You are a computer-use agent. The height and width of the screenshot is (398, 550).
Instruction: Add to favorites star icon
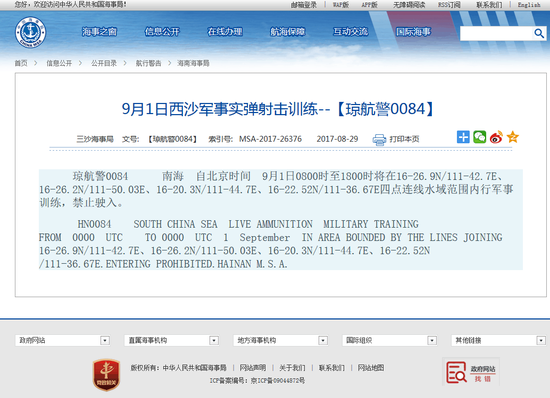pos(512,137)
